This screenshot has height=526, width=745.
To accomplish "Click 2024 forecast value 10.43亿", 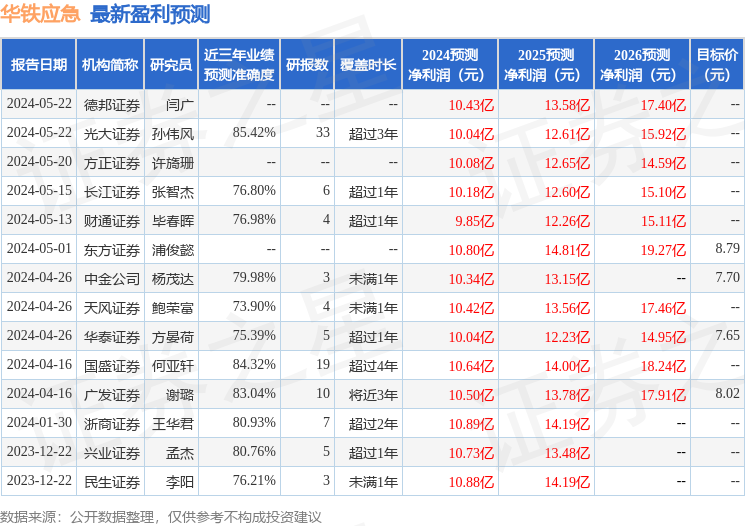I will point(471,105).
